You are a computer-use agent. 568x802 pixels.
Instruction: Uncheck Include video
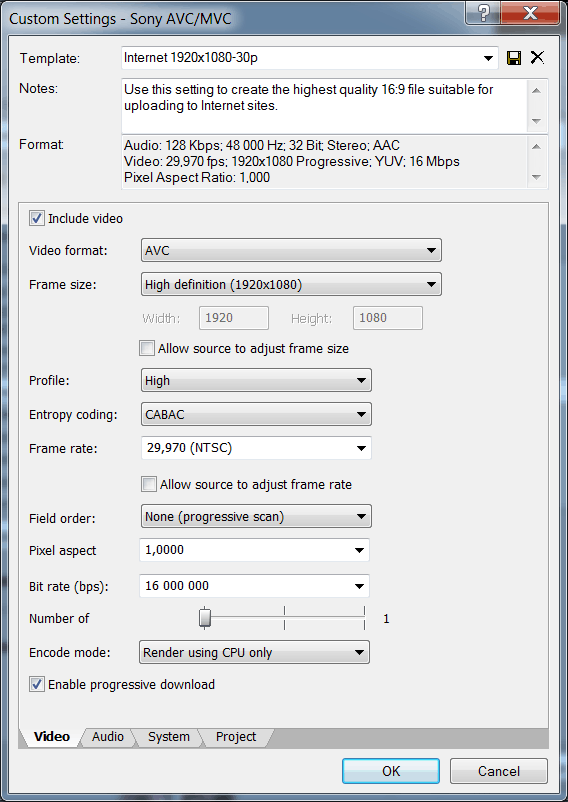coord(36,218)
